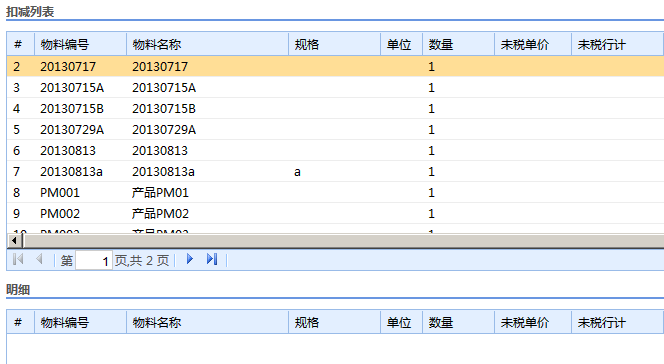Select the row with item number 20130729A
This screenshot has height=364, width=664.
tap(335, 130)
